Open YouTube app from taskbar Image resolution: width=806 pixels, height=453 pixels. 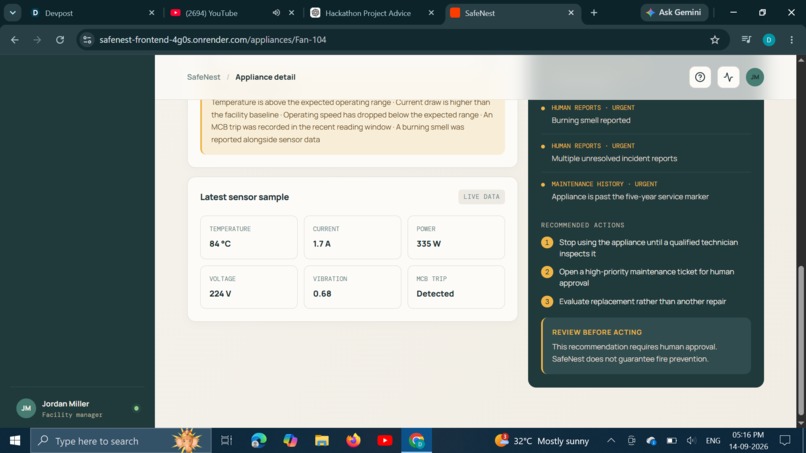pos(384,441)
